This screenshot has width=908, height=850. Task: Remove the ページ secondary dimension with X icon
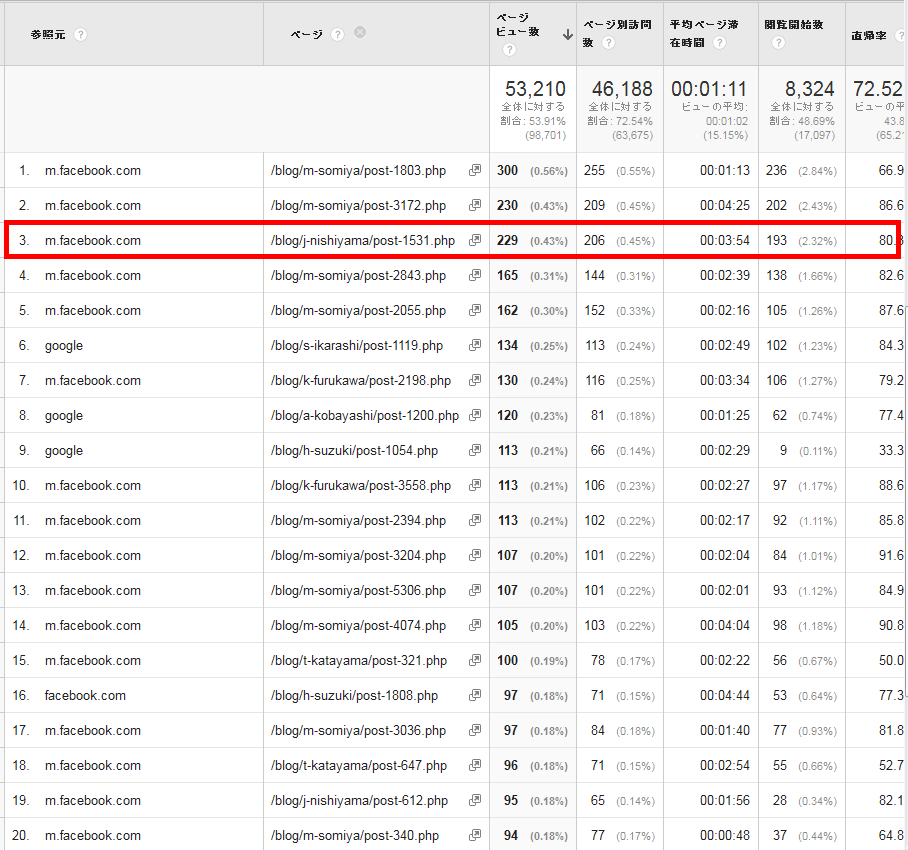coord(360,33)
